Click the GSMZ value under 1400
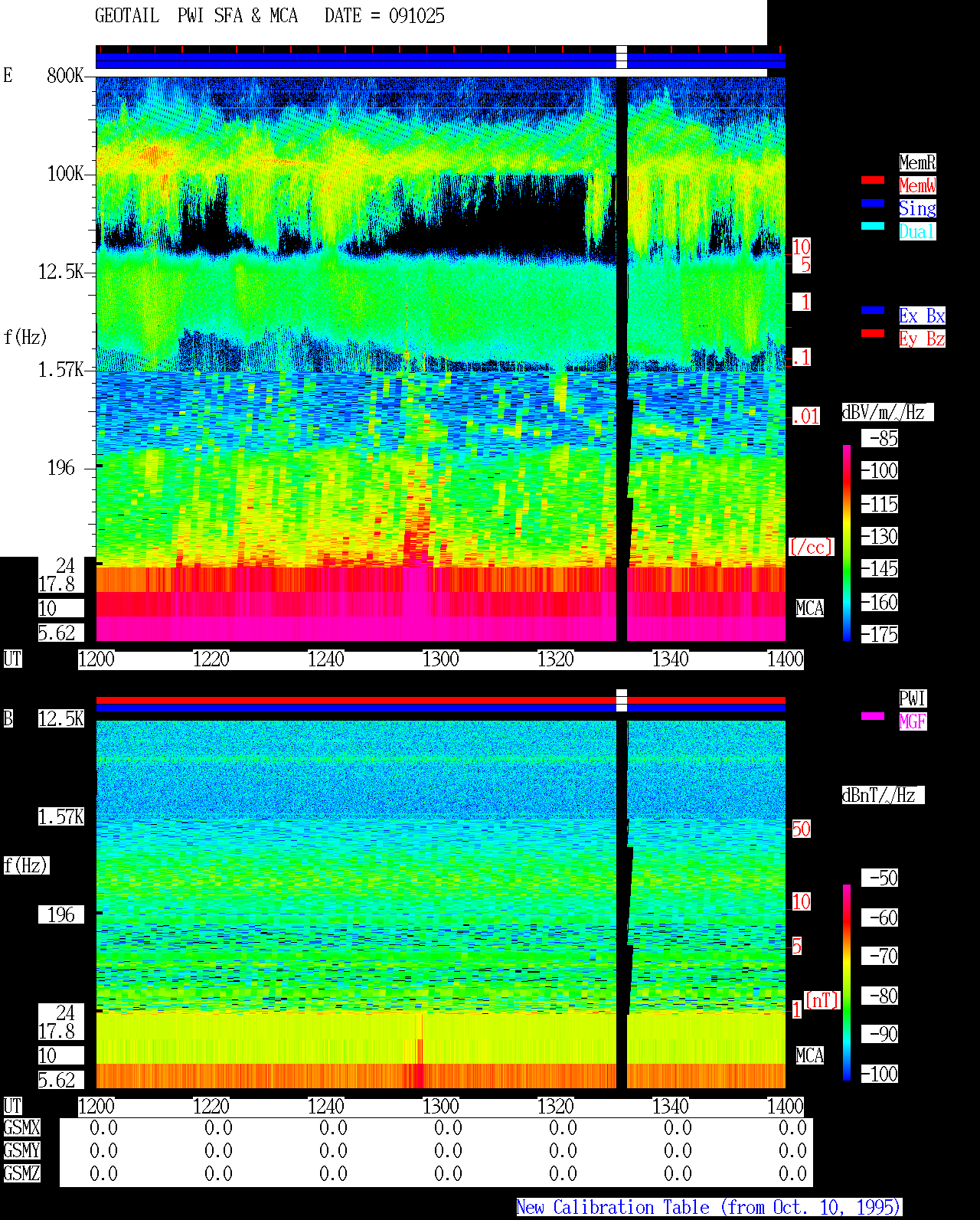The height and width of the screenshot is (1220, 980). pos(792,1173)
